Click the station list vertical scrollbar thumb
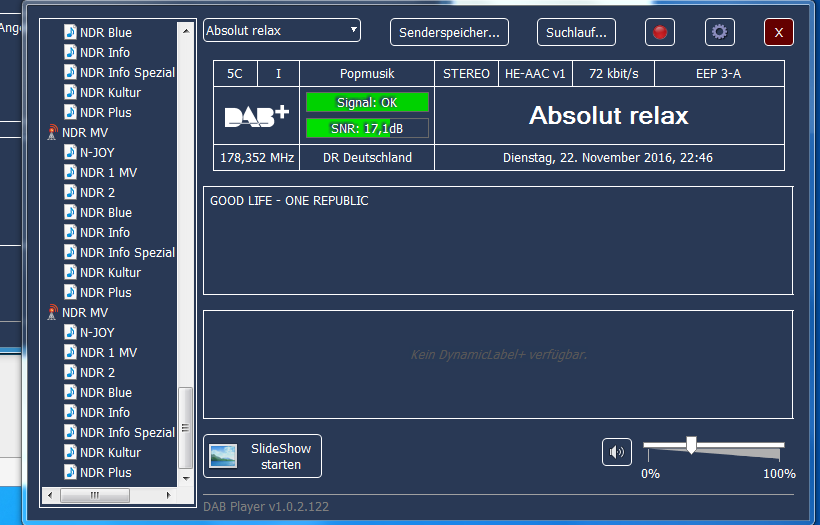 pos(186,427)
